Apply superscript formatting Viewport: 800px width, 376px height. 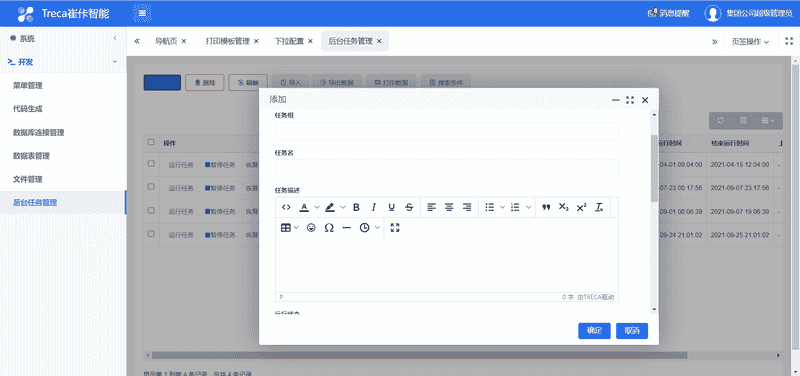(x=581, y=207)
